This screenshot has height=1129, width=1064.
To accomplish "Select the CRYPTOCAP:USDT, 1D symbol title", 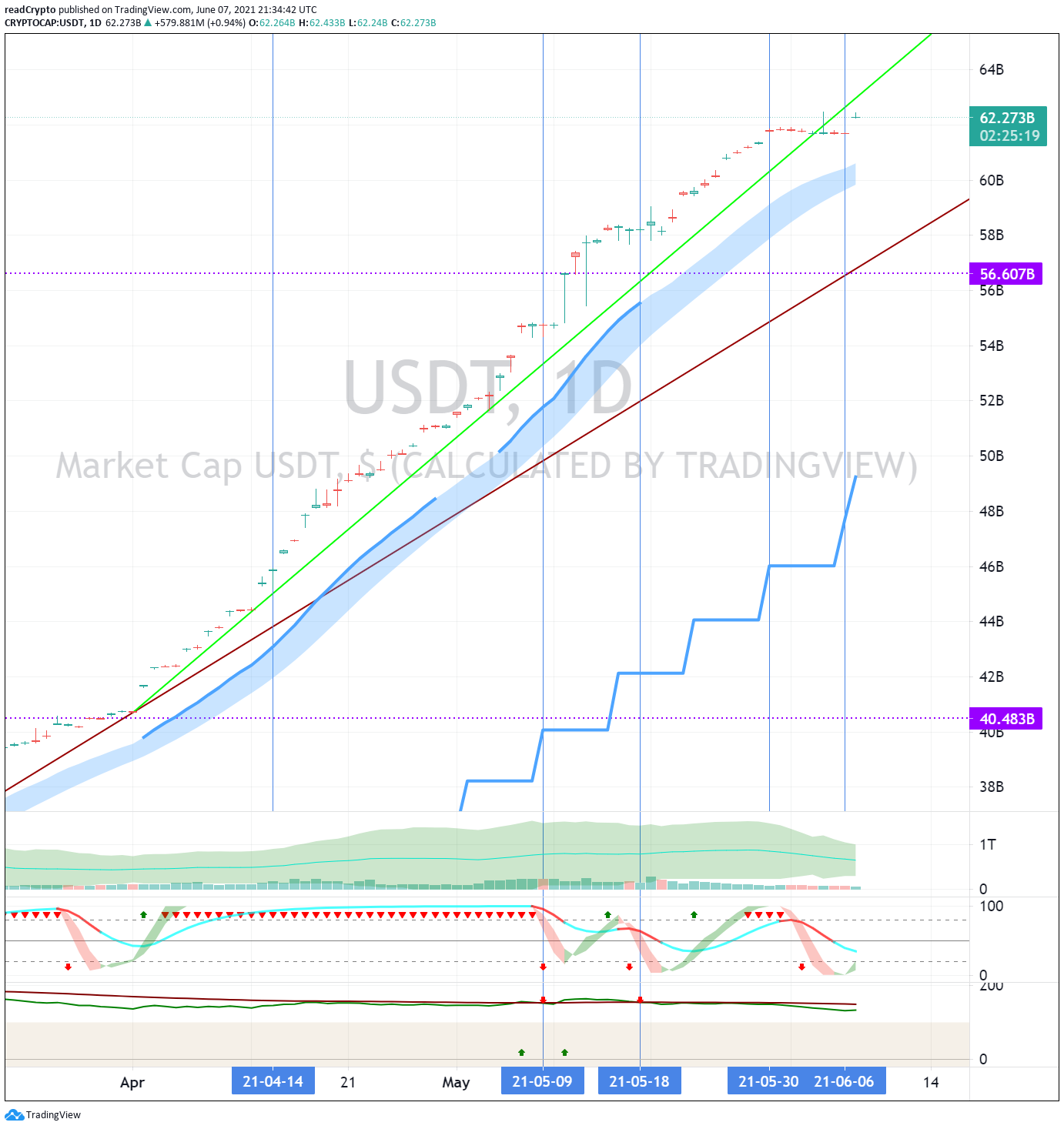I will tap(53, 22).
